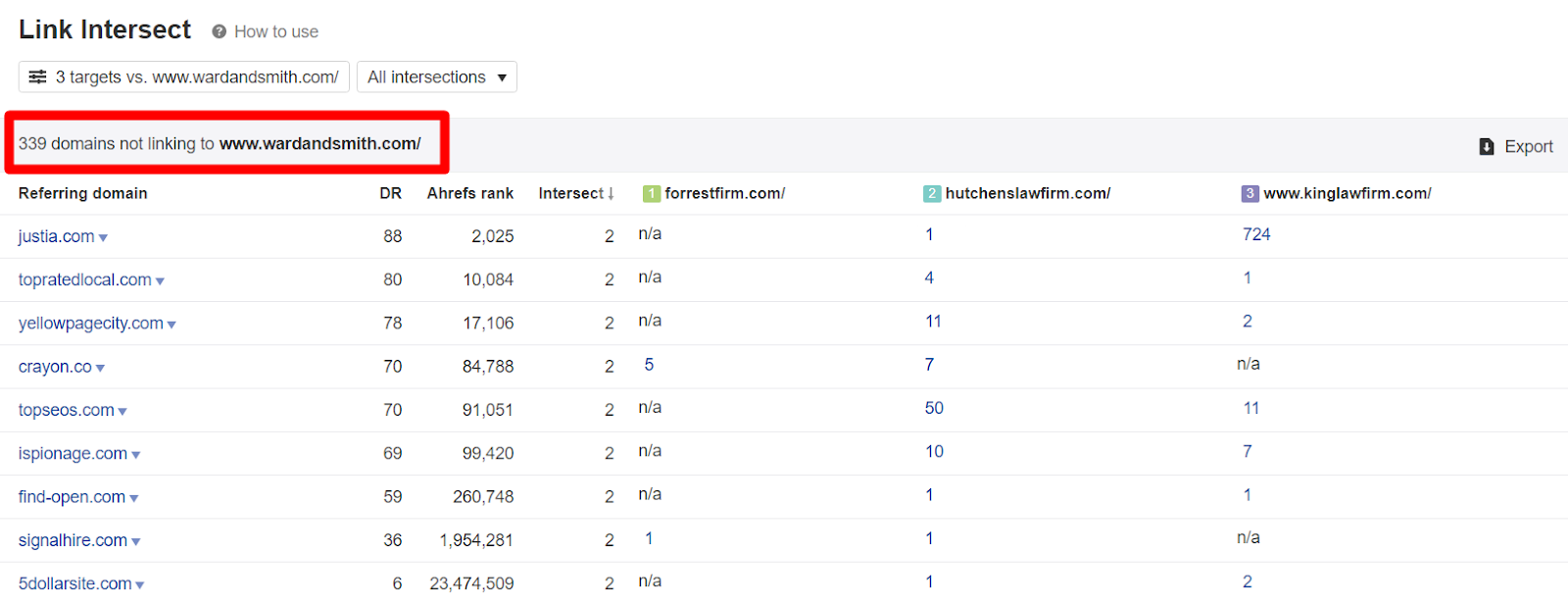This screenshot has width=1568, height=604.
Task: Click the Export download icon
Action: coord(1487,146)
